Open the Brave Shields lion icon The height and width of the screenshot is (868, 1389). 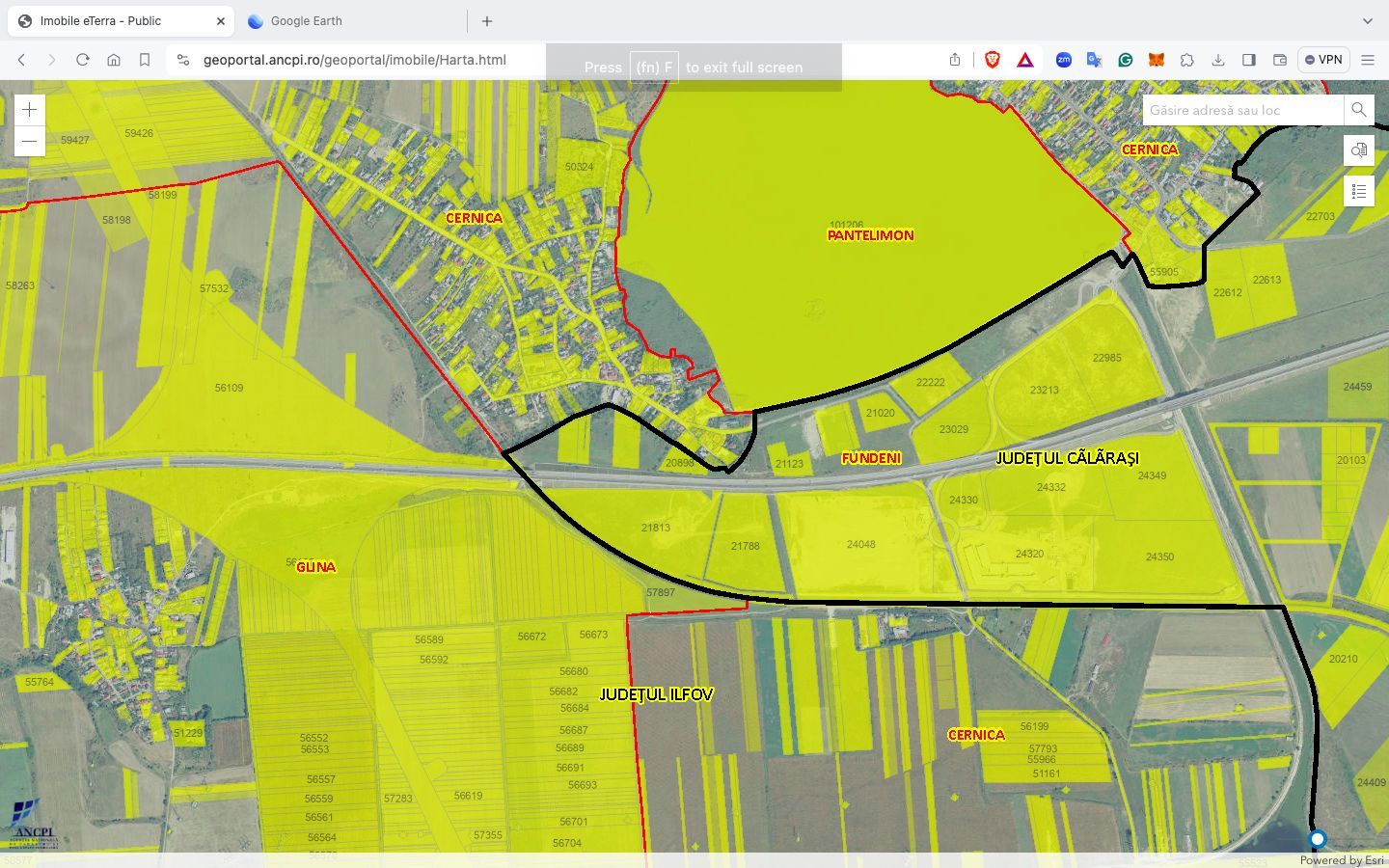point(992,60)
